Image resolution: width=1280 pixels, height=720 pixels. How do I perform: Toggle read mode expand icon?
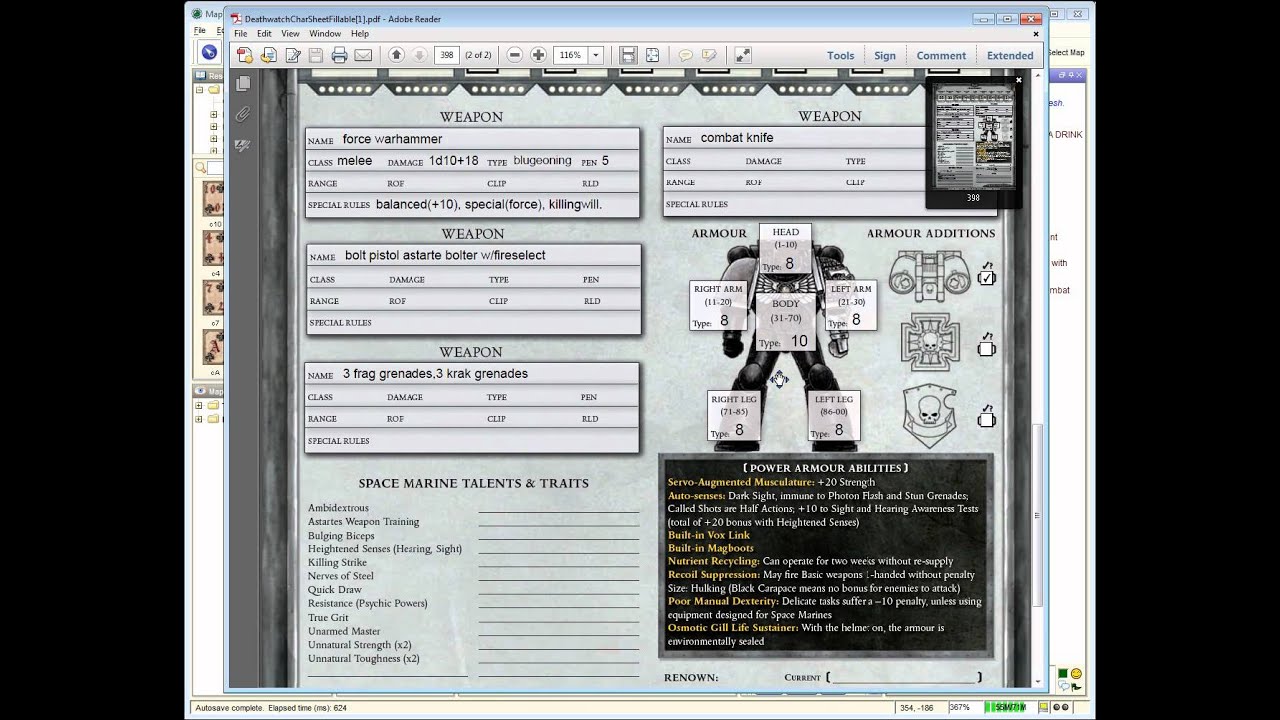pos(743,55)
